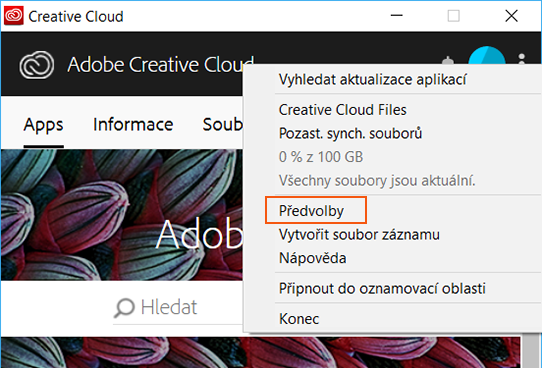Open the partially hidden Soub tab
The width and height of the screenshot is (542, 368).
tap(223, 124)
